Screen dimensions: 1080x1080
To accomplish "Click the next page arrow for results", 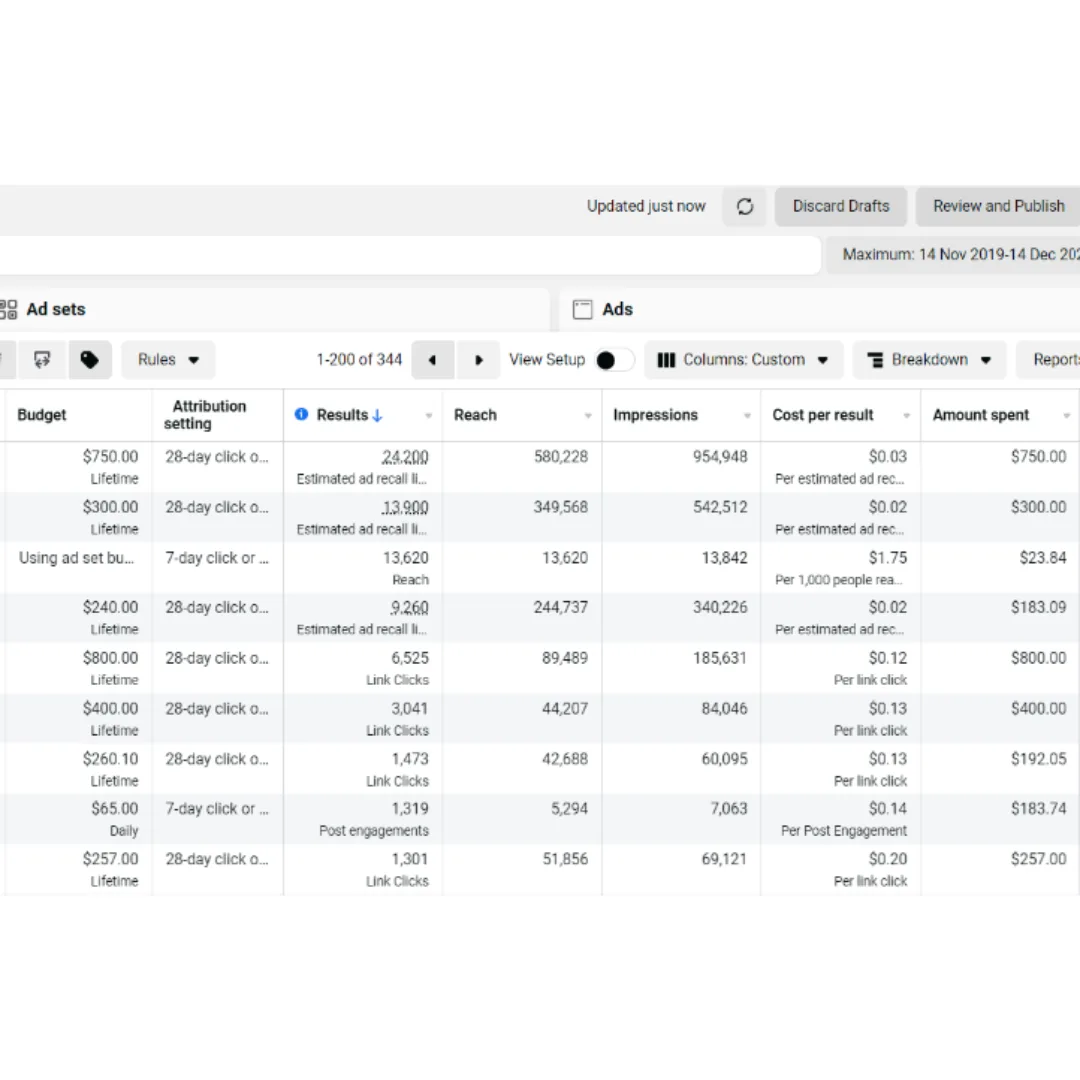I will pyautogui.click(x=478, y=359).
